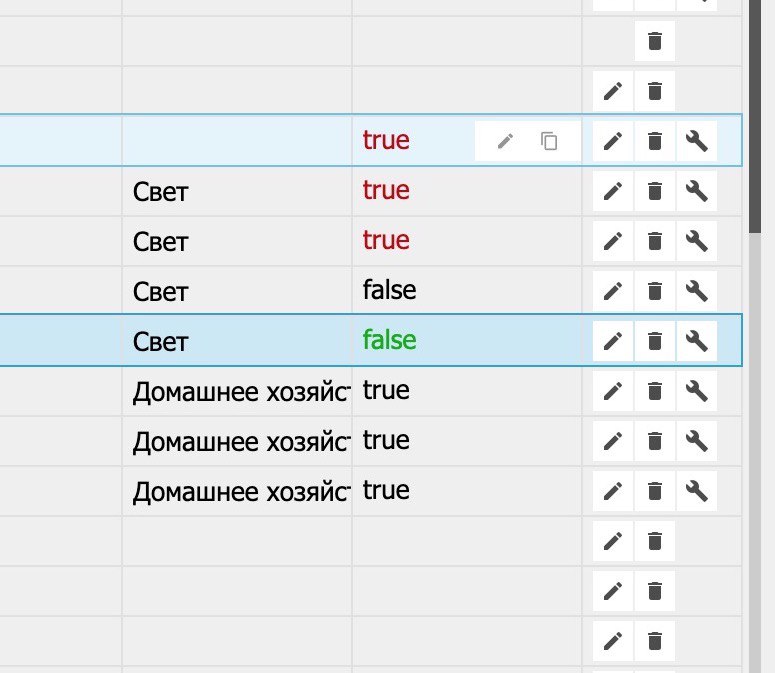This screenshot has width=775, height=673.
Task: Delete the empty row just above the highlighted true row
Action: [654, 91]
